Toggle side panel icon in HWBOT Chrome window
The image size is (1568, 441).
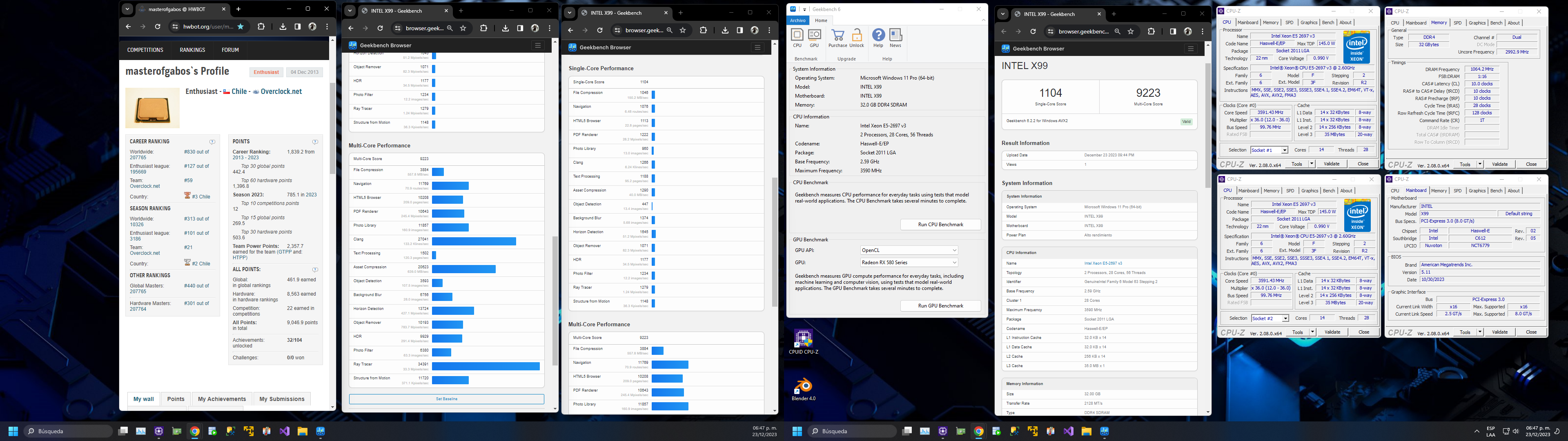[x=298, y=27]
